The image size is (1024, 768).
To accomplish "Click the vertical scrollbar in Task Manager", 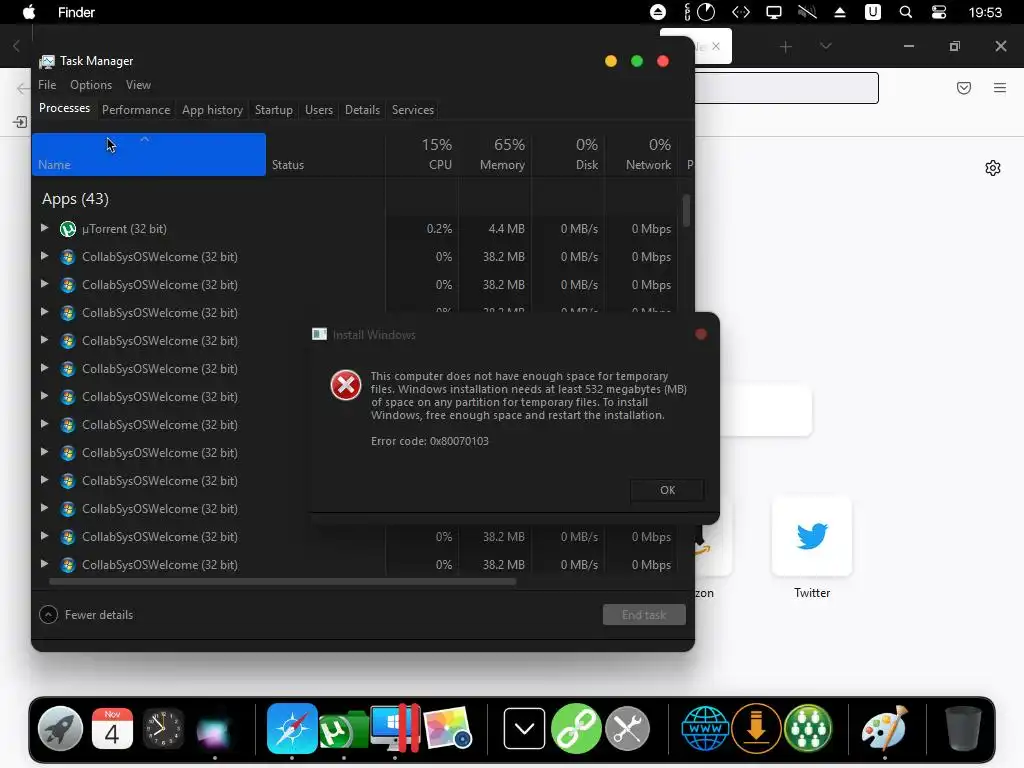I will point(686,210).
